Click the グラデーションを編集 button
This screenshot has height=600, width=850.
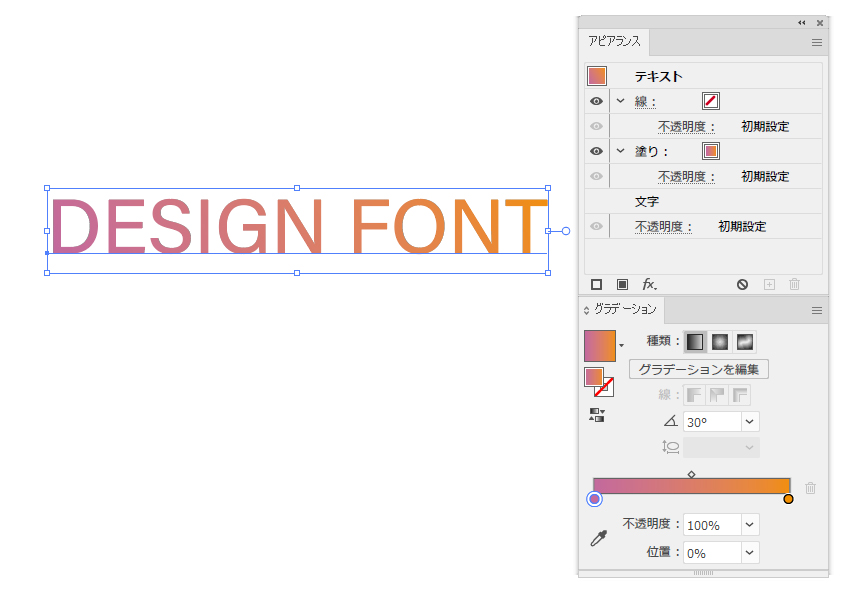(698, 369)
